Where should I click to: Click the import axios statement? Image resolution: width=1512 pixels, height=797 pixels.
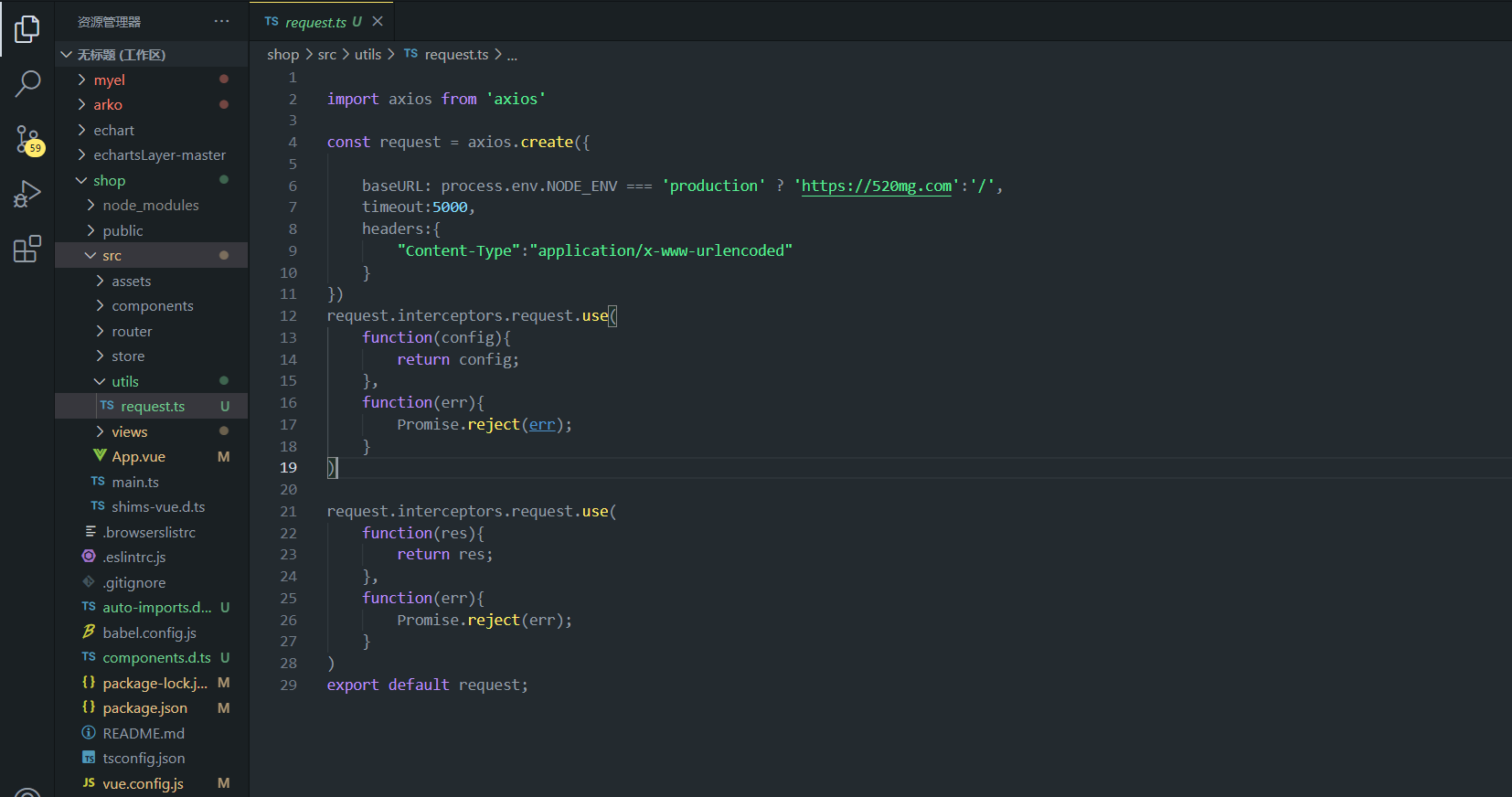[436, 99]
